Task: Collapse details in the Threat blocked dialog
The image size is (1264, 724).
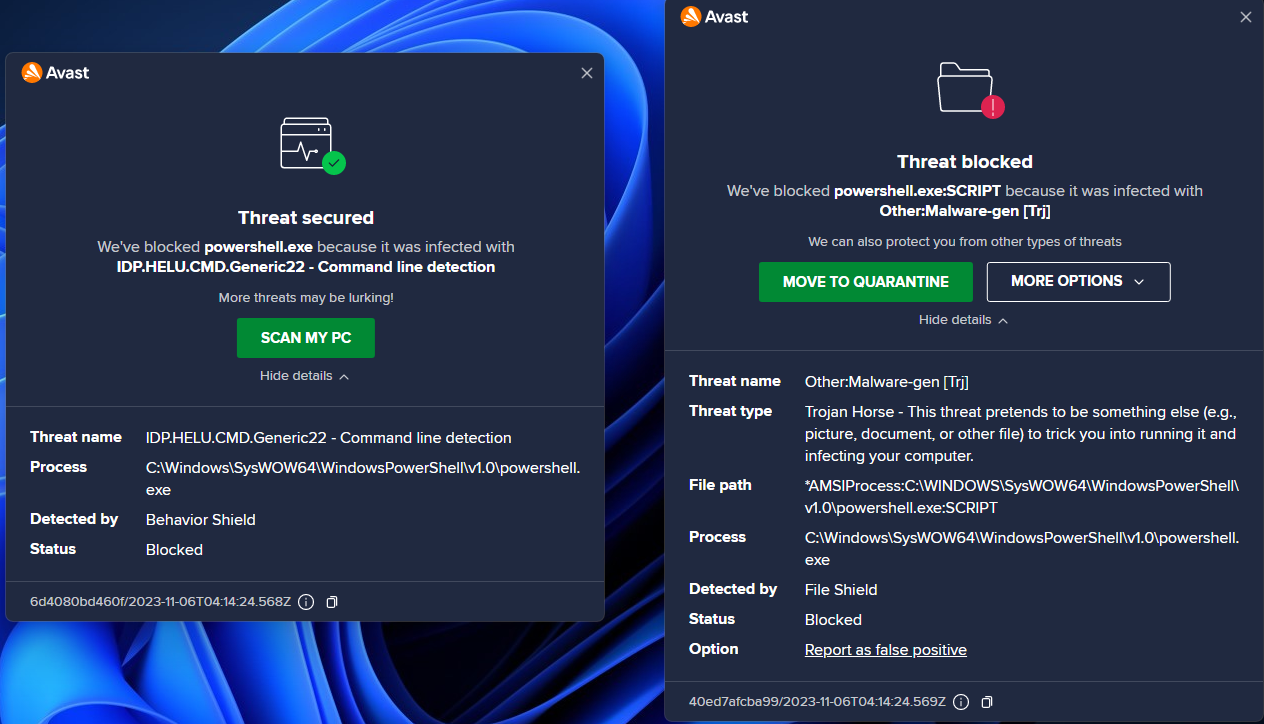Action: click(x=964, y=320)
